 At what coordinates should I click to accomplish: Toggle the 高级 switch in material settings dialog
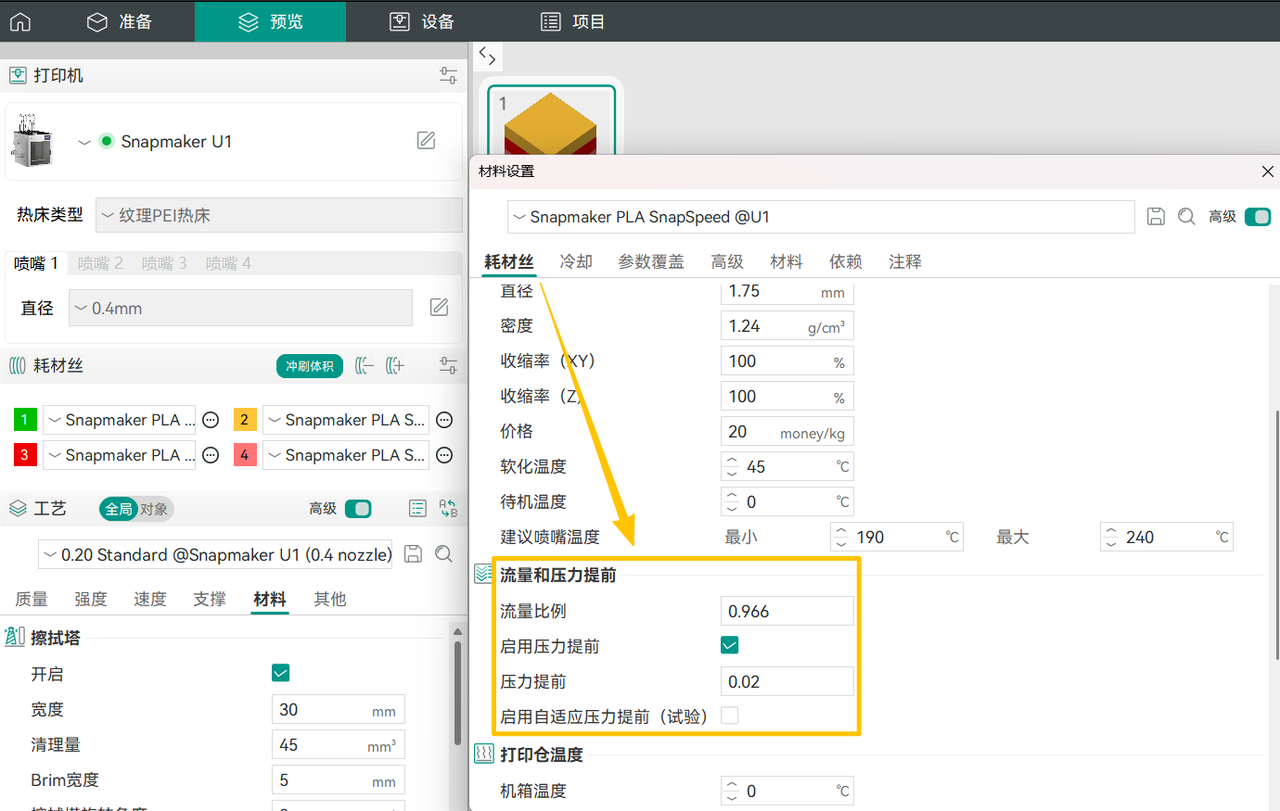pyautogui.click(x=1257, y=216)
